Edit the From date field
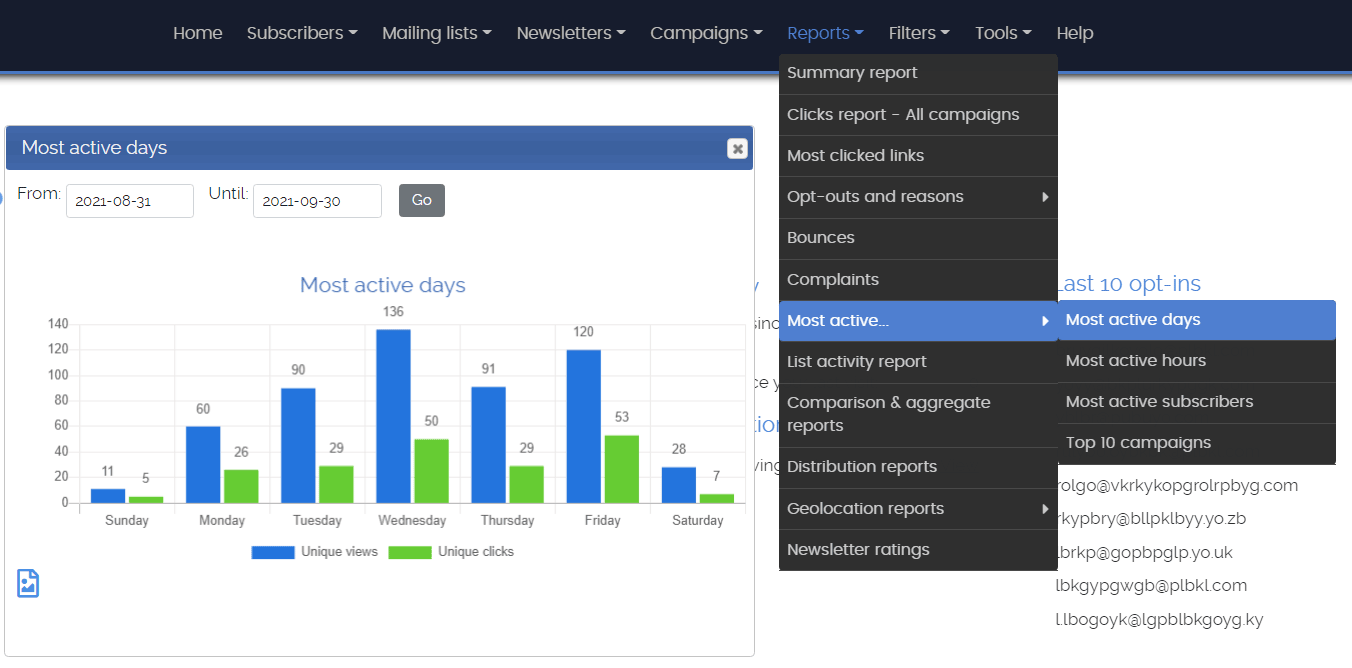 click(x=130, y=201)
